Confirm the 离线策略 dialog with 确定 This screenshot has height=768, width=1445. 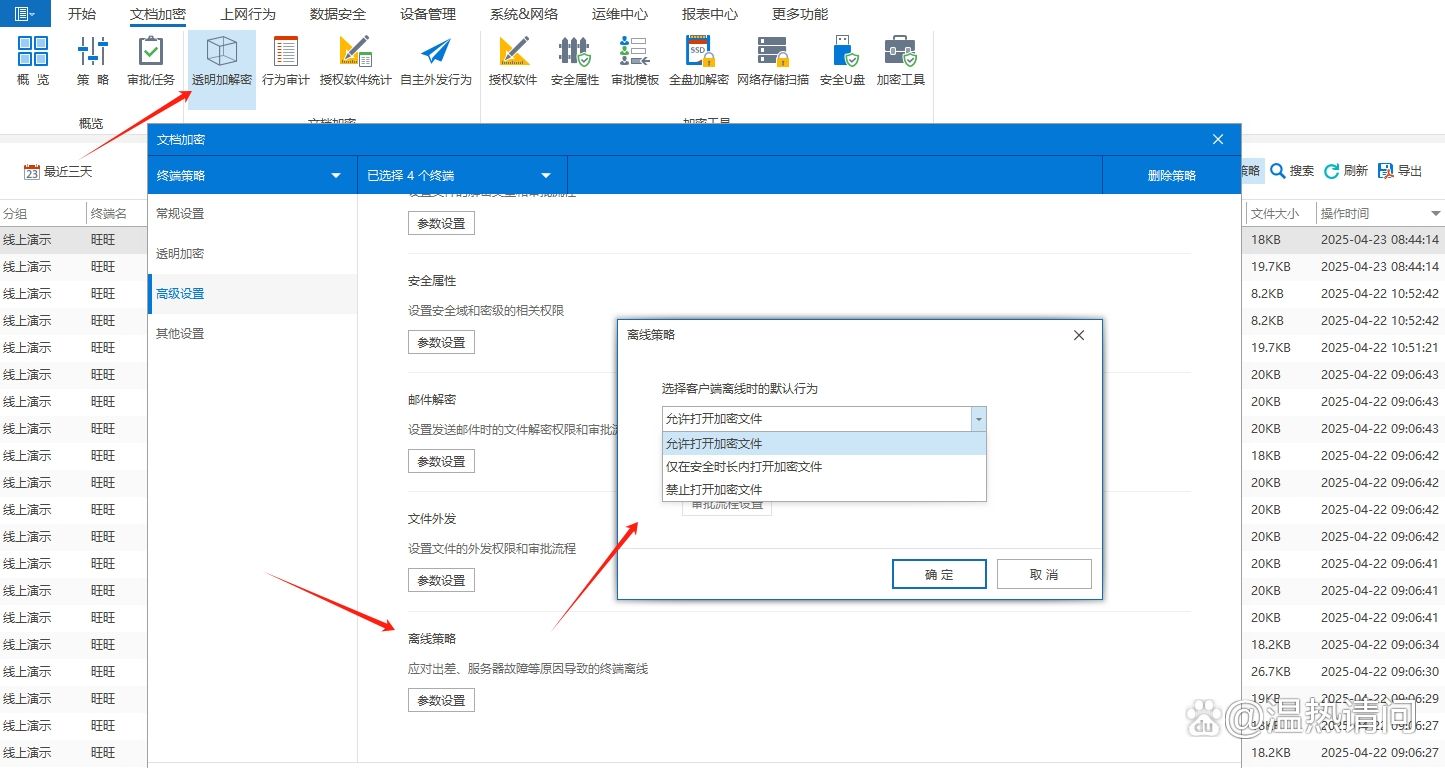pos(938,574)
